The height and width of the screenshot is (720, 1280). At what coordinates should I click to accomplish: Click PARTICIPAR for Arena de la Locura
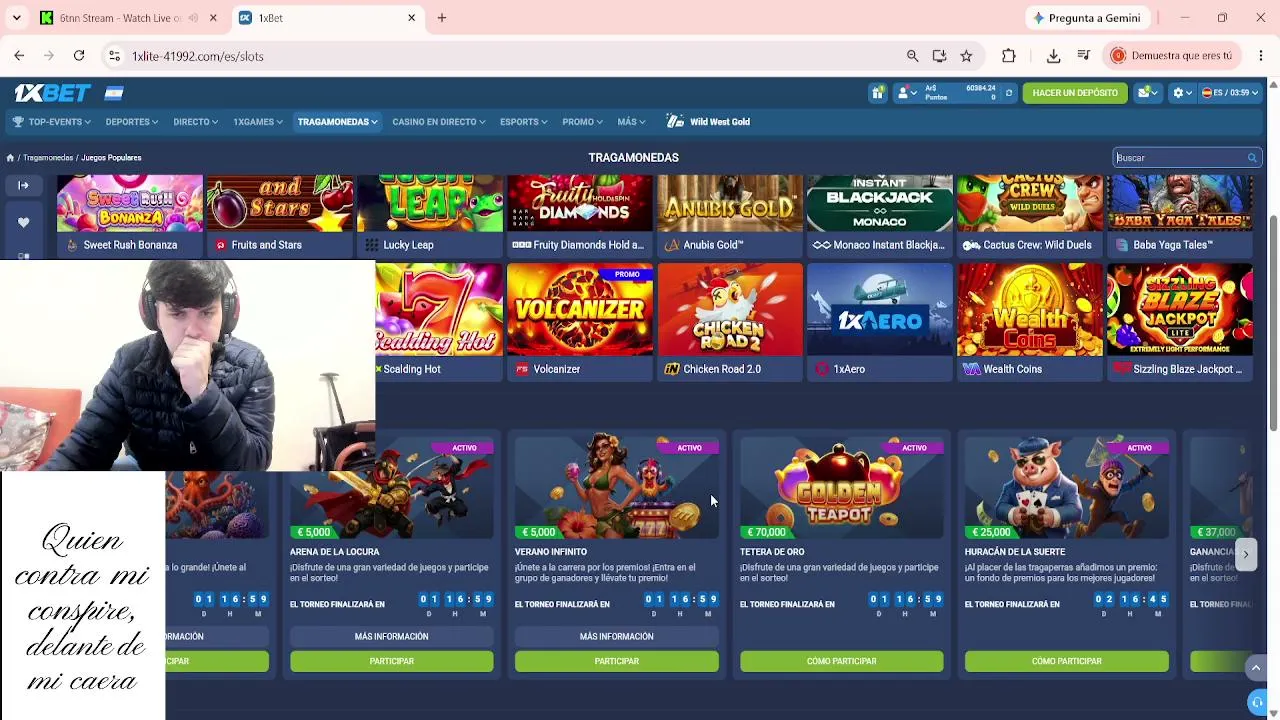(391, 661)
